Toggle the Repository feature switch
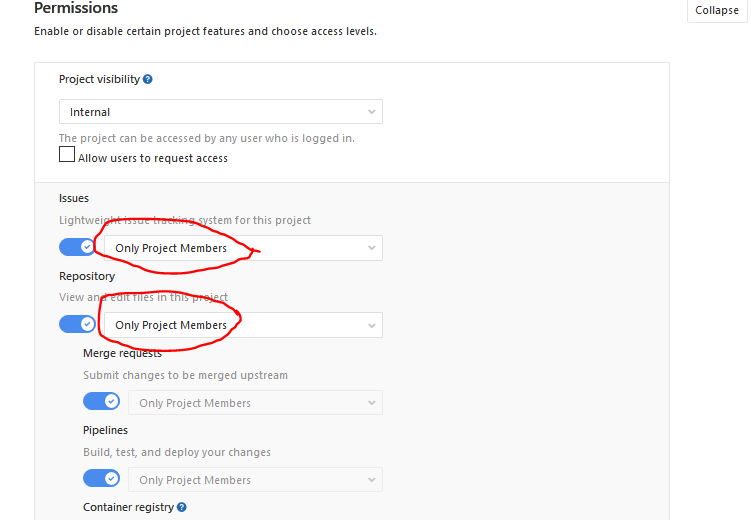 (x=77, y=324)
